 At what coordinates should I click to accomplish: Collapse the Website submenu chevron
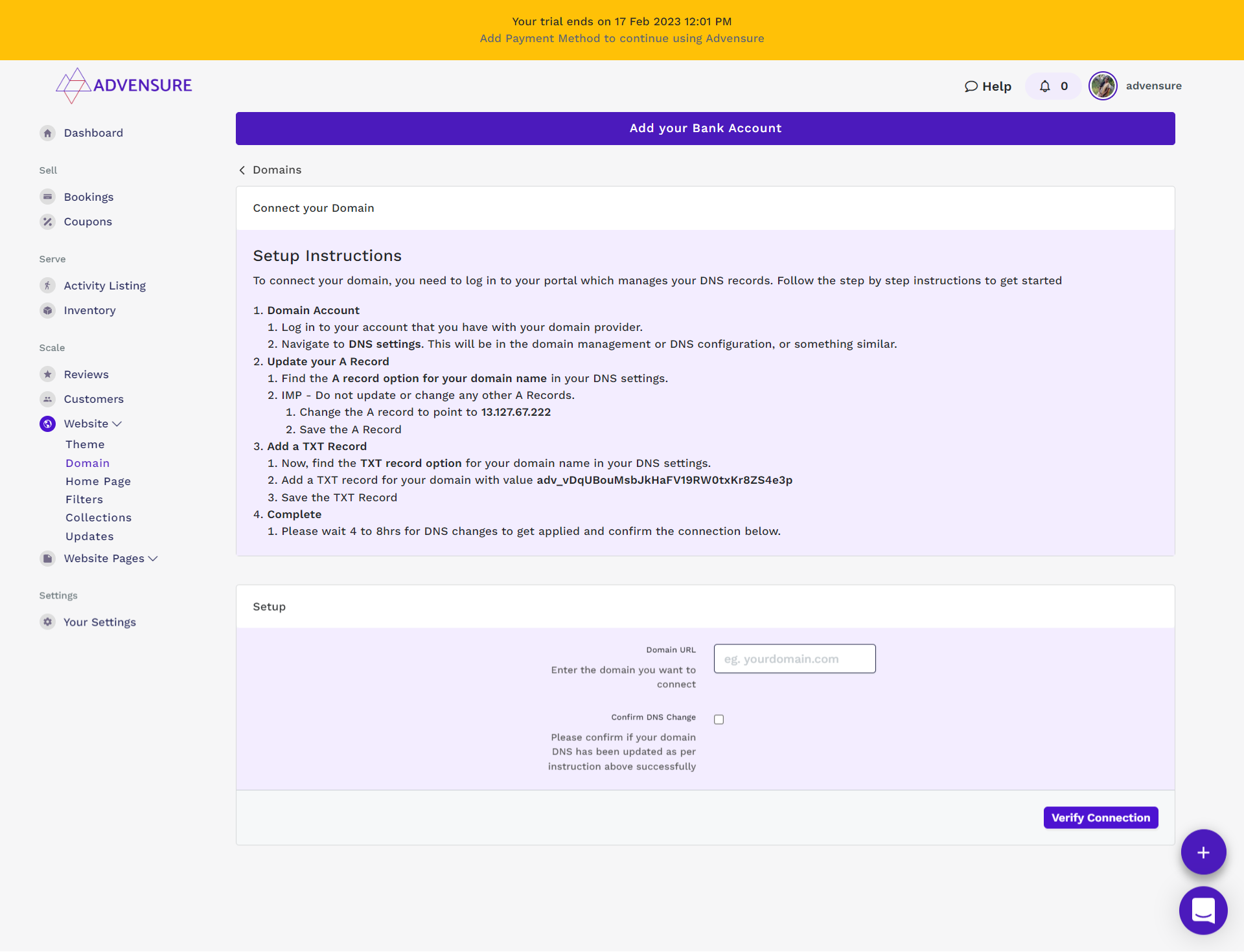[117, 424]
